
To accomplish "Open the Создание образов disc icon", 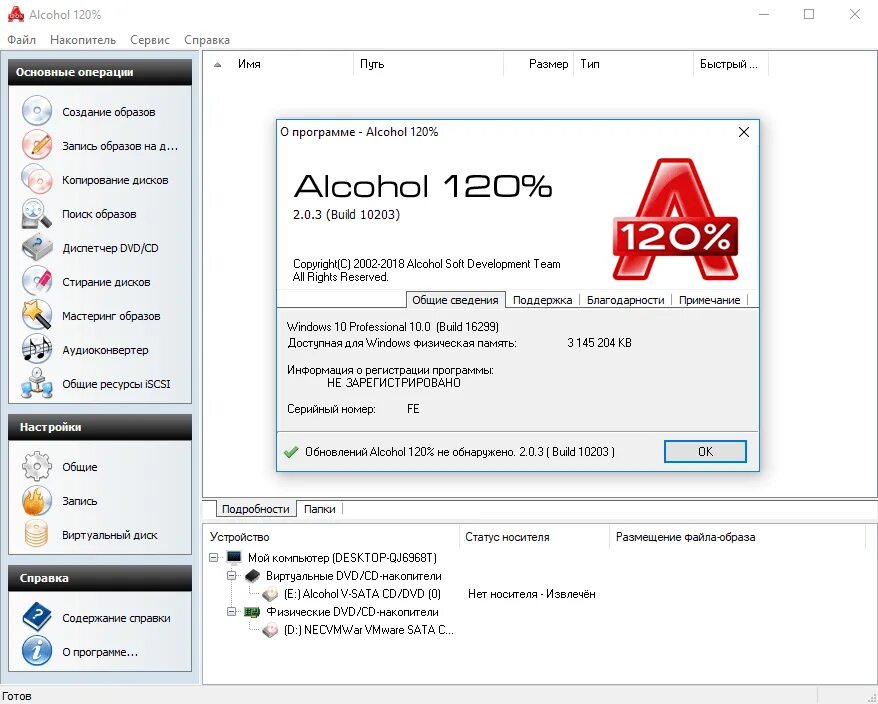I will pos(37,111).
